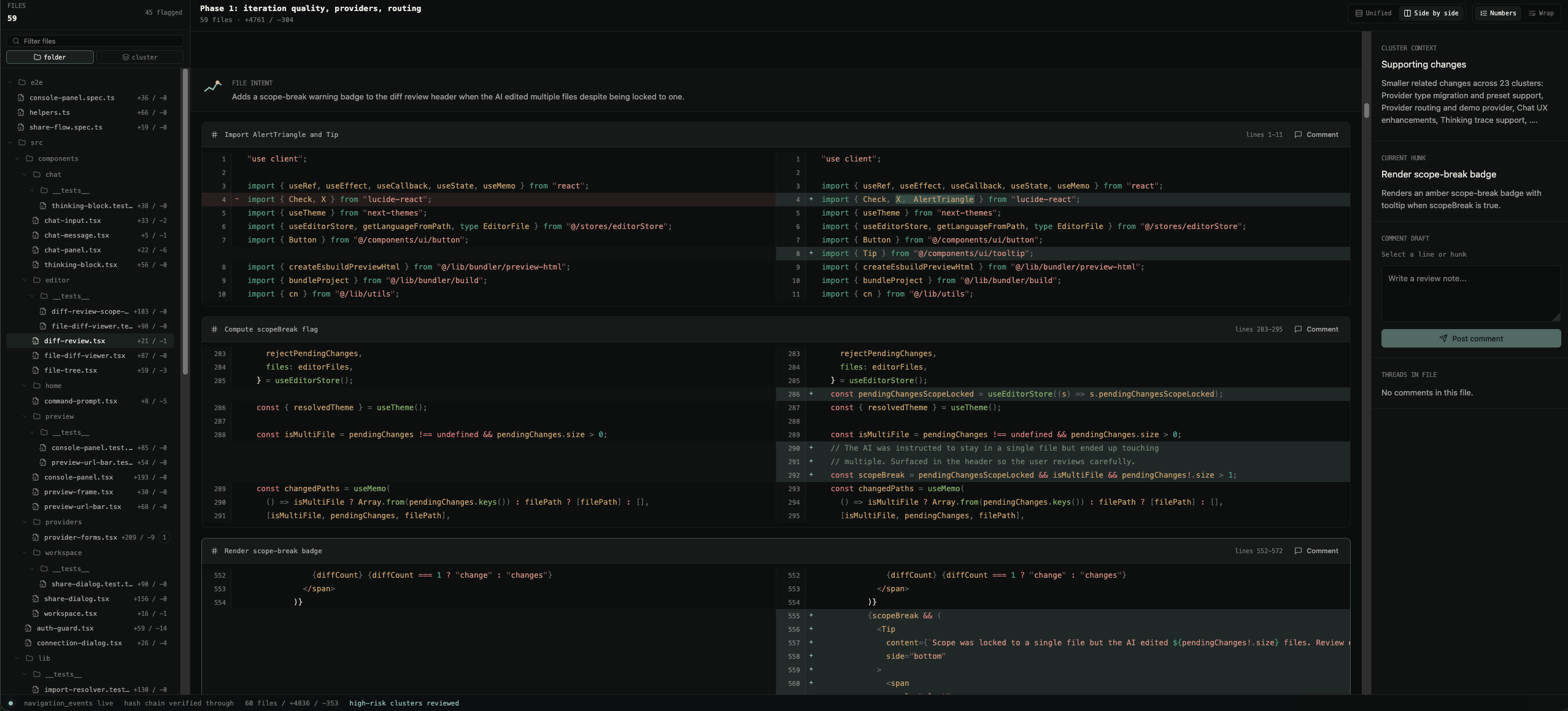Click the 45 flagged label

[x=163, y=12]
